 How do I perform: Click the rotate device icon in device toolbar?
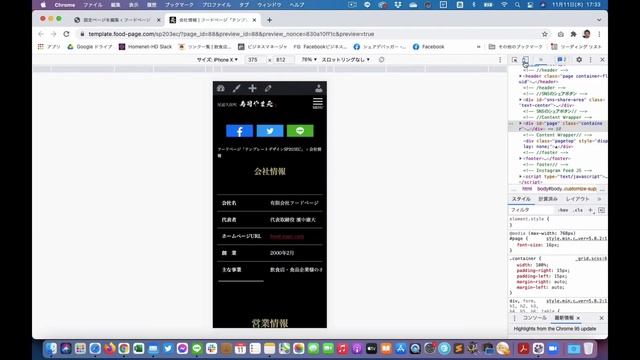click(x=381, y=60)
